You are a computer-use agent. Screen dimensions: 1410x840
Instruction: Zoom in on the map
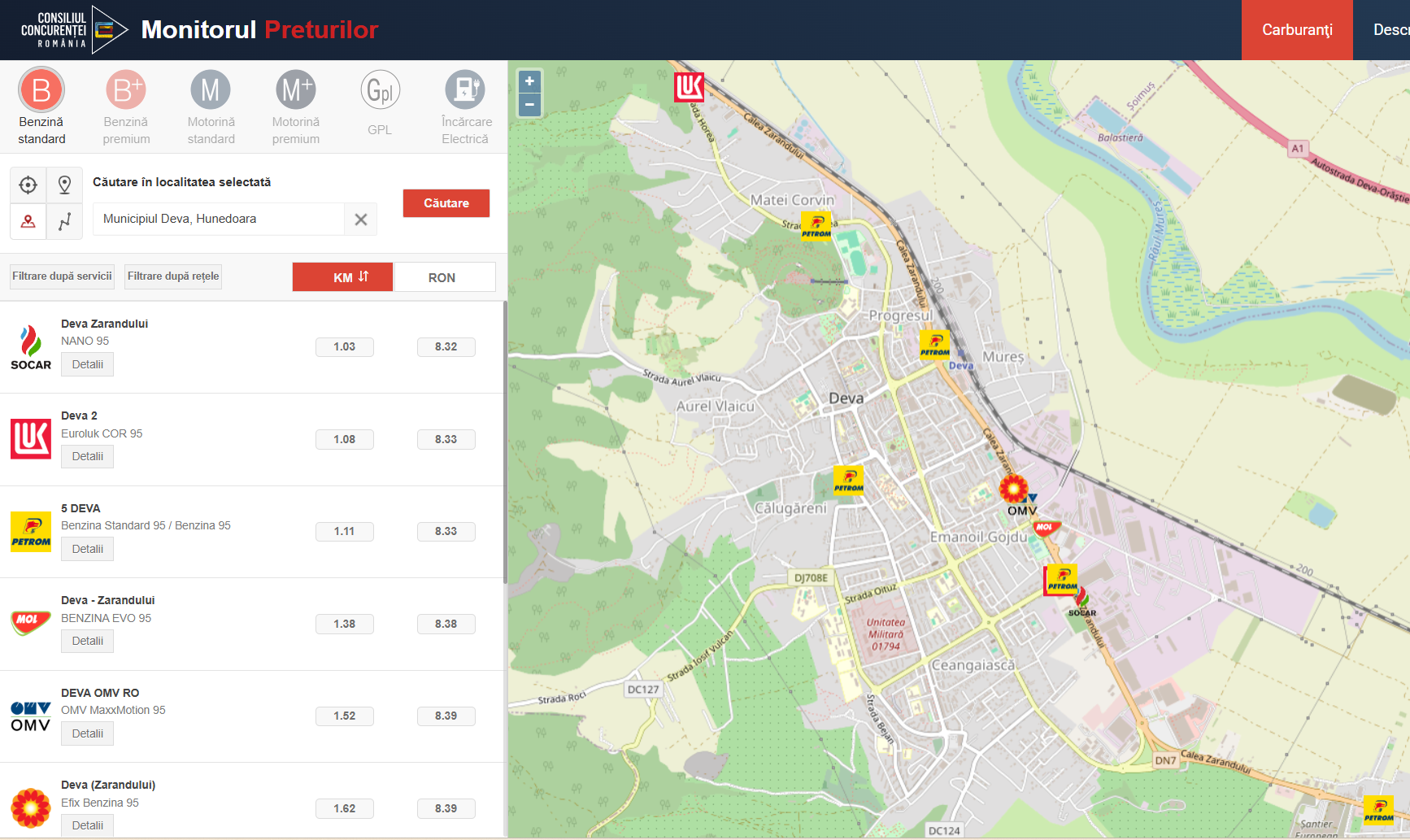coord(529,81)
